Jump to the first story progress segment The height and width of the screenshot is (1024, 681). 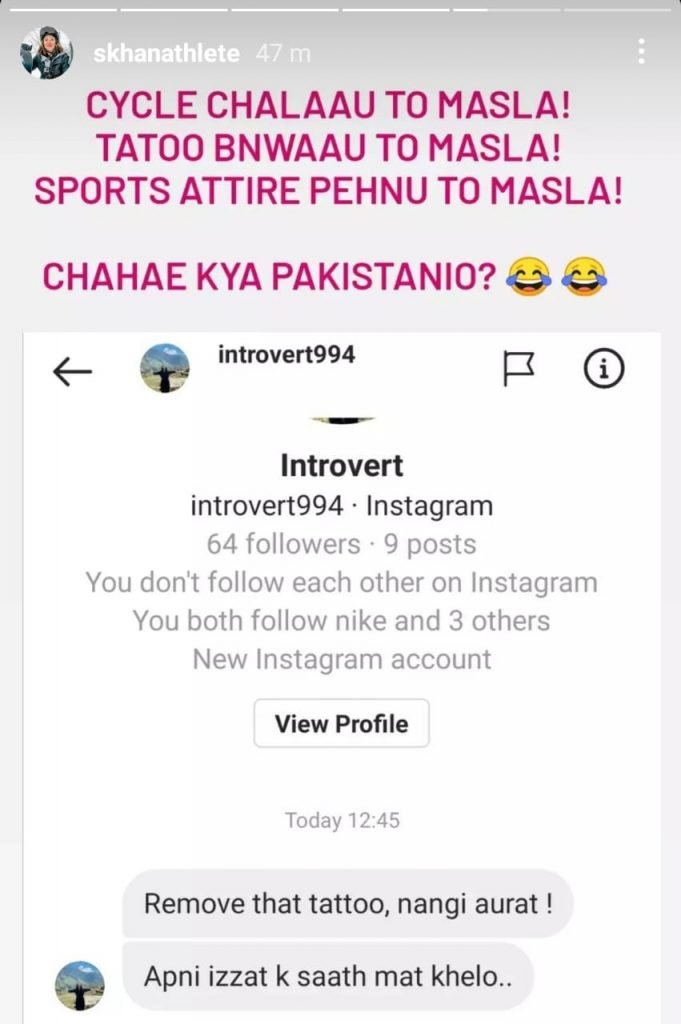(x=63, y=10)
